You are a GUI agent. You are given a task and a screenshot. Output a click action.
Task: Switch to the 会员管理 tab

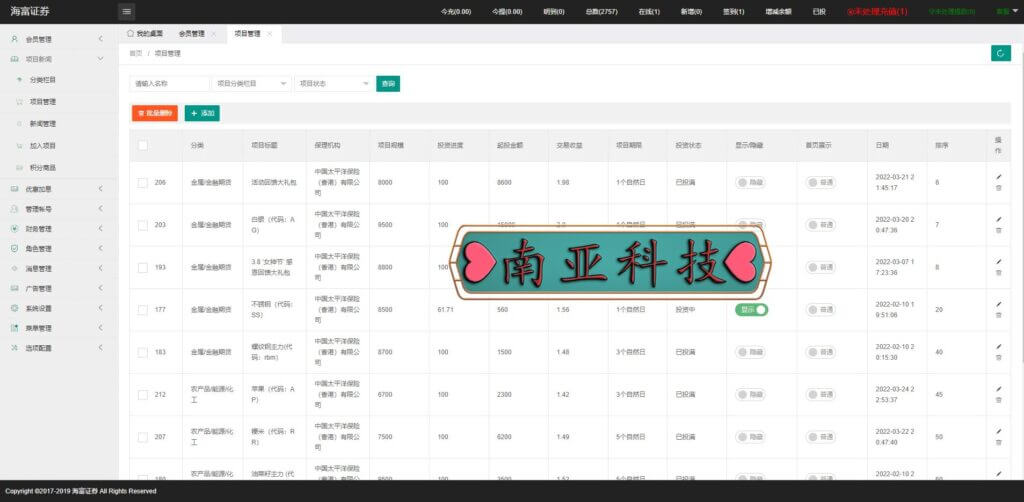point(191,34)
